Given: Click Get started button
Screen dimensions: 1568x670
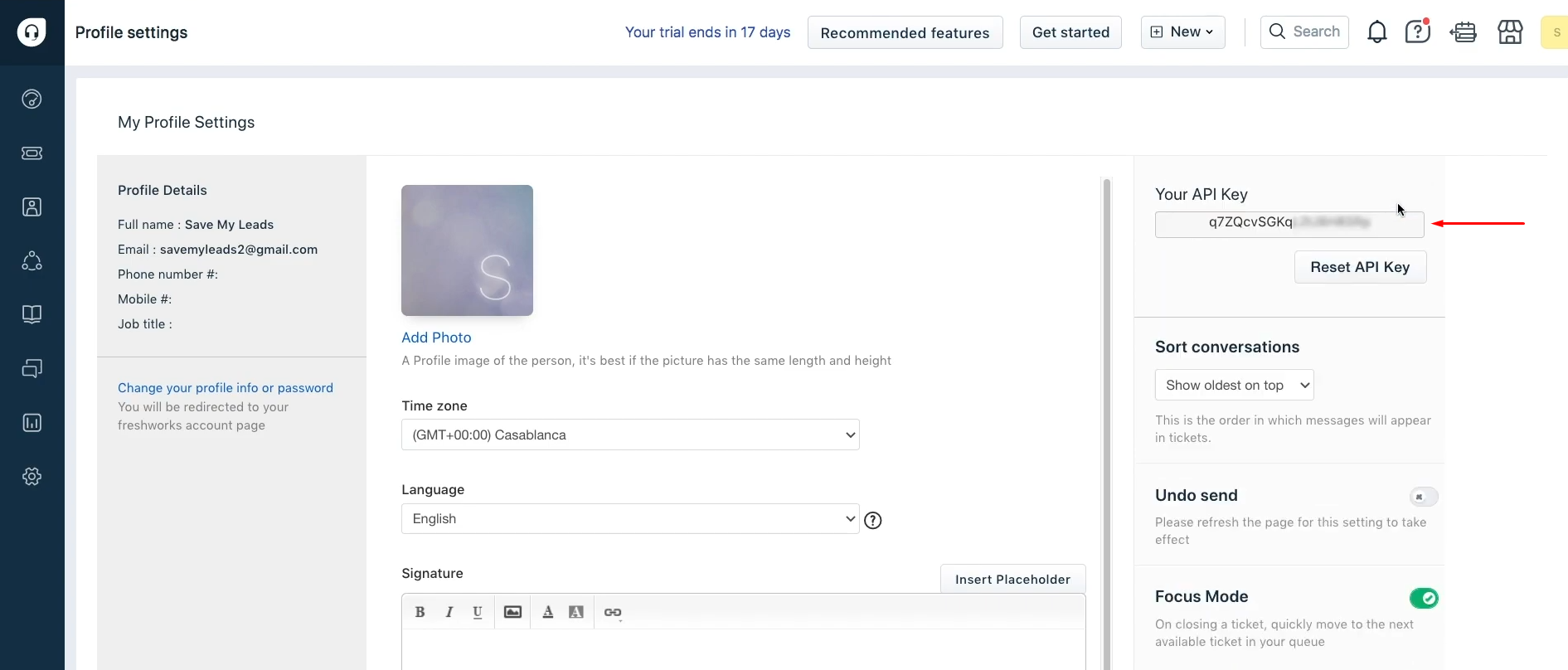Looking at the screenshot, I should [x=1070, y=32].
